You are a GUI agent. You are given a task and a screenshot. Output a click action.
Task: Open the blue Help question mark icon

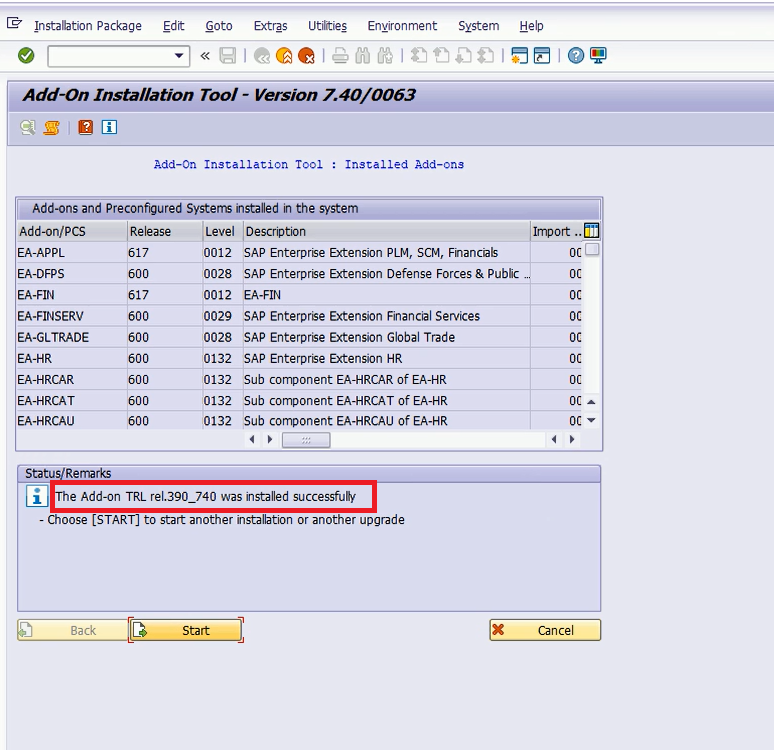click(576, 56)
